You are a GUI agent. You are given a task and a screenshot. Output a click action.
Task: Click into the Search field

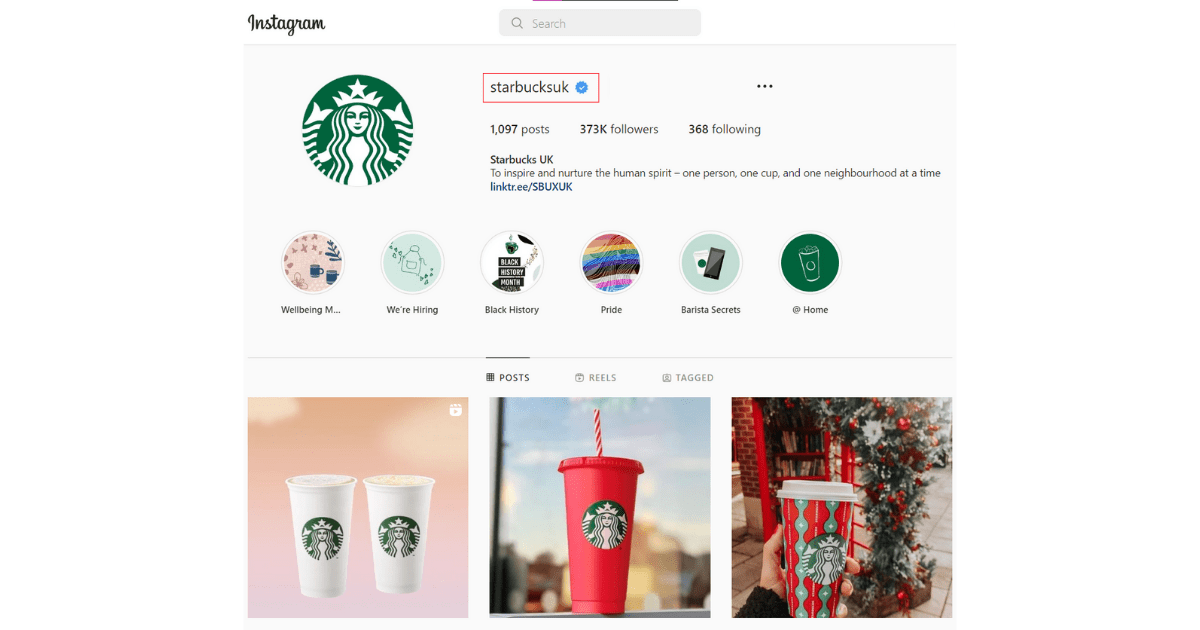[x=600, y=23]
